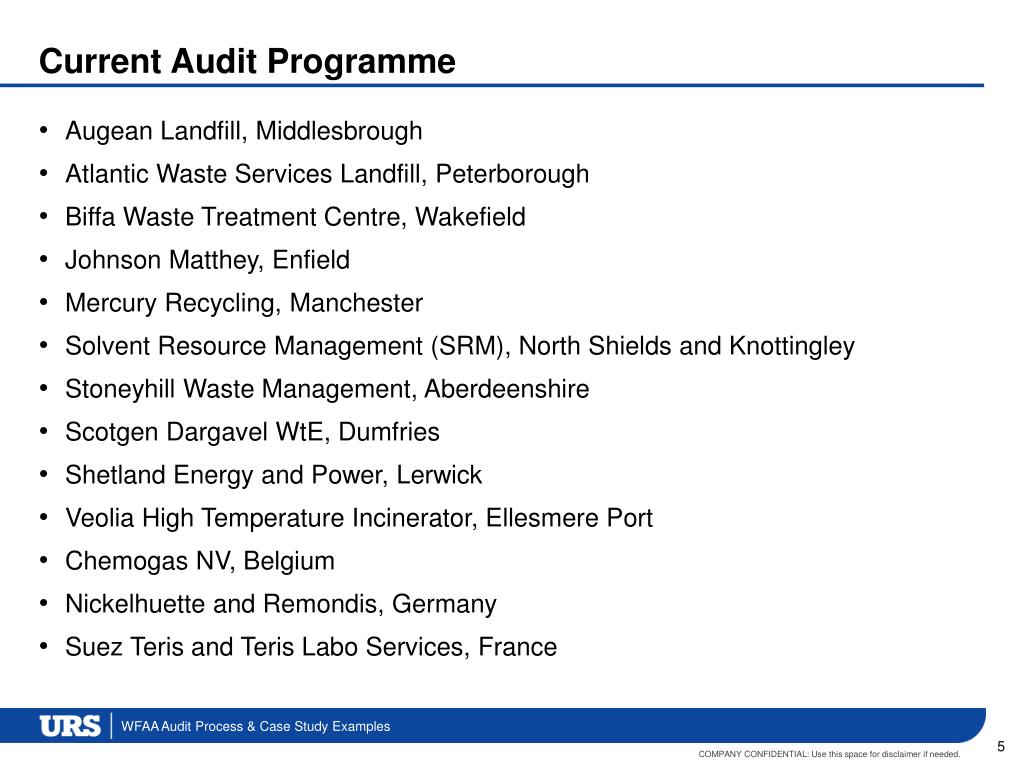Click 'WFAA Audit Process & Case Study Examples' footer text
The width and height of the screenshot is (1024, 768).
point(255,726)
